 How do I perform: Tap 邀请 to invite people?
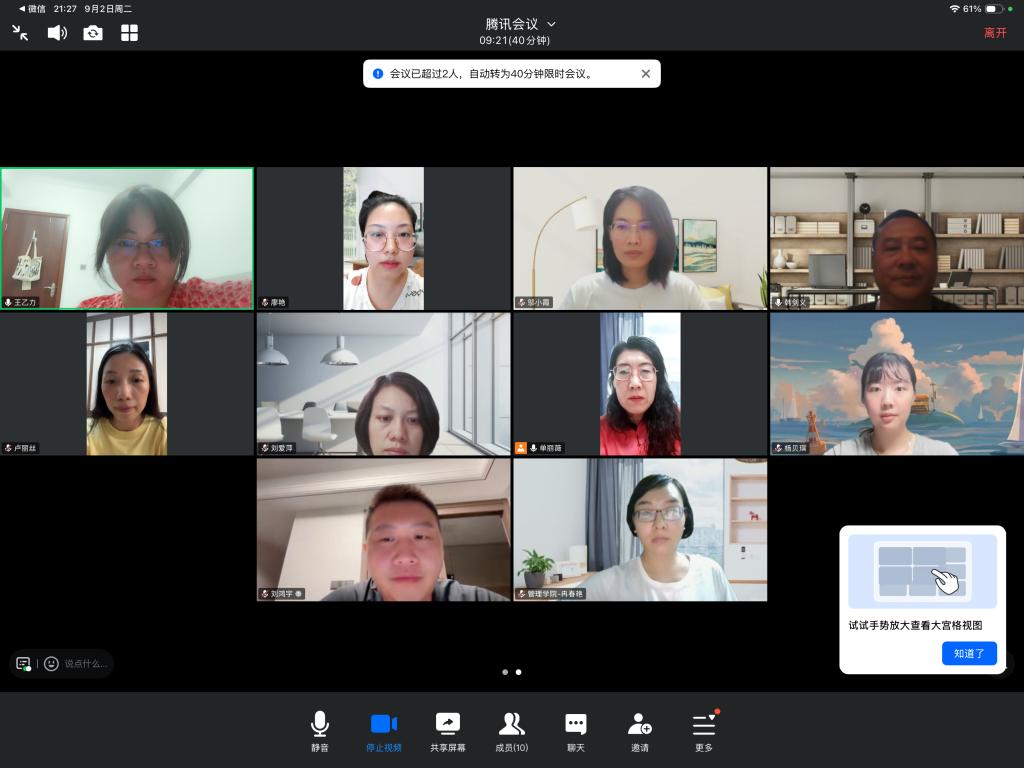(x=640, y=731)
